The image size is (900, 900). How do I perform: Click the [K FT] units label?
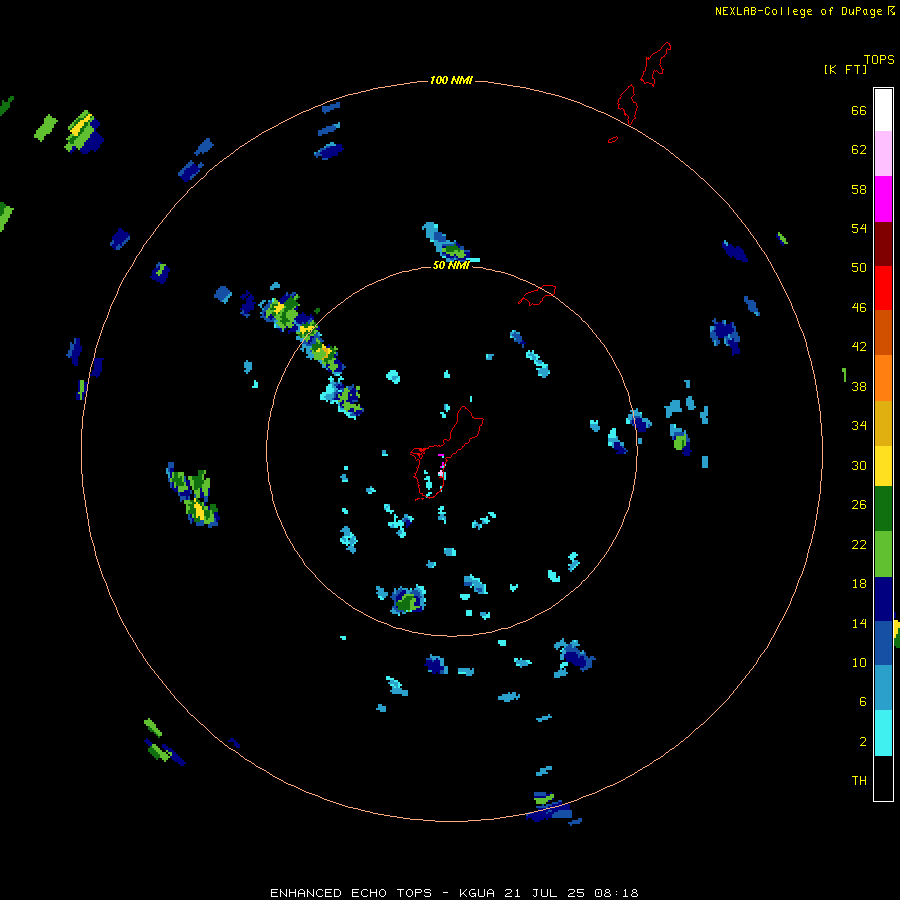(845, 69)
